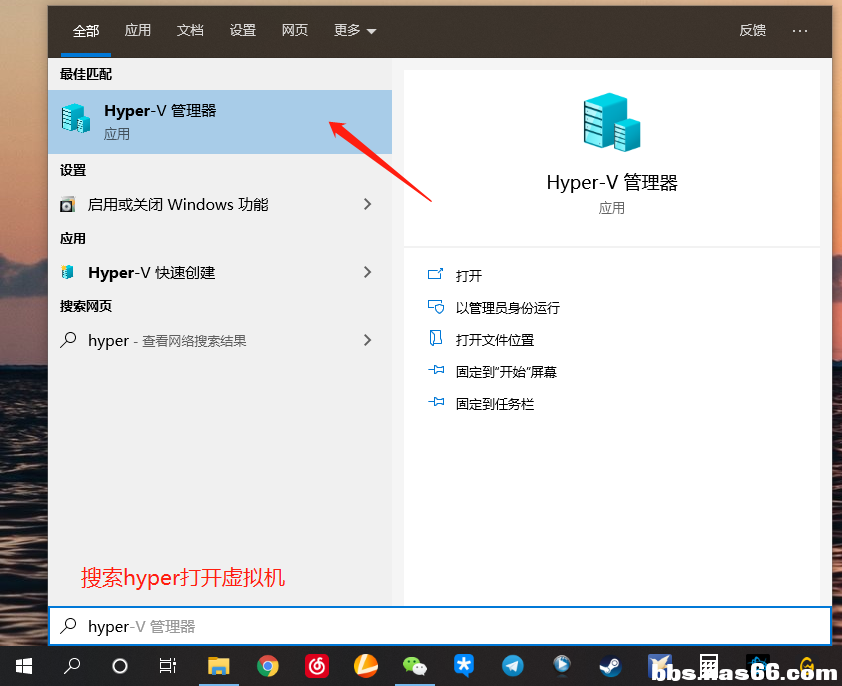Click 固定到任务栏 to pin to taskbar
This screenshot has width=842, height=686.
coord(508,403)
